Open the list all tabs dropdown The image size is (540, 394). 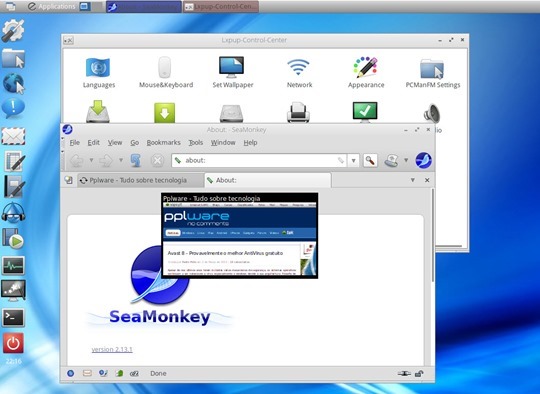tap(413, 180)
